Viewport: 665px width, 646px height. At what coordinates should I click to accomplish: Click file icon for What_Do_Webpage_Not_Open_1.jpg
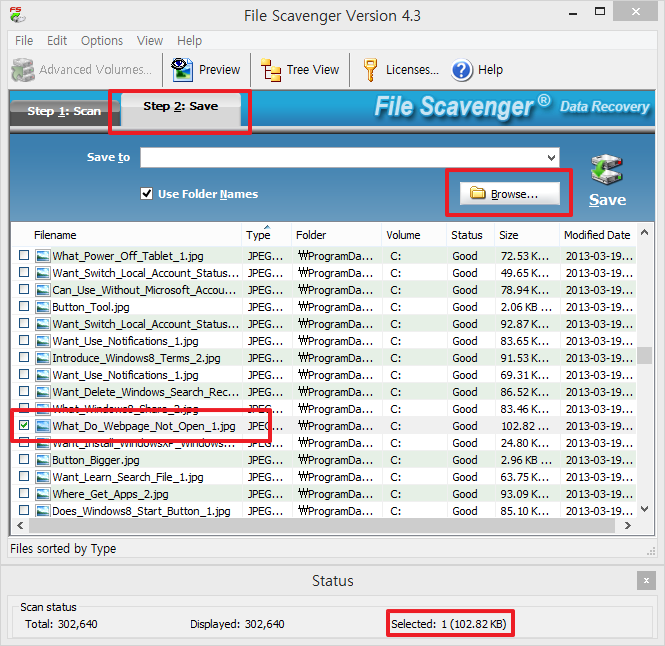42,426
